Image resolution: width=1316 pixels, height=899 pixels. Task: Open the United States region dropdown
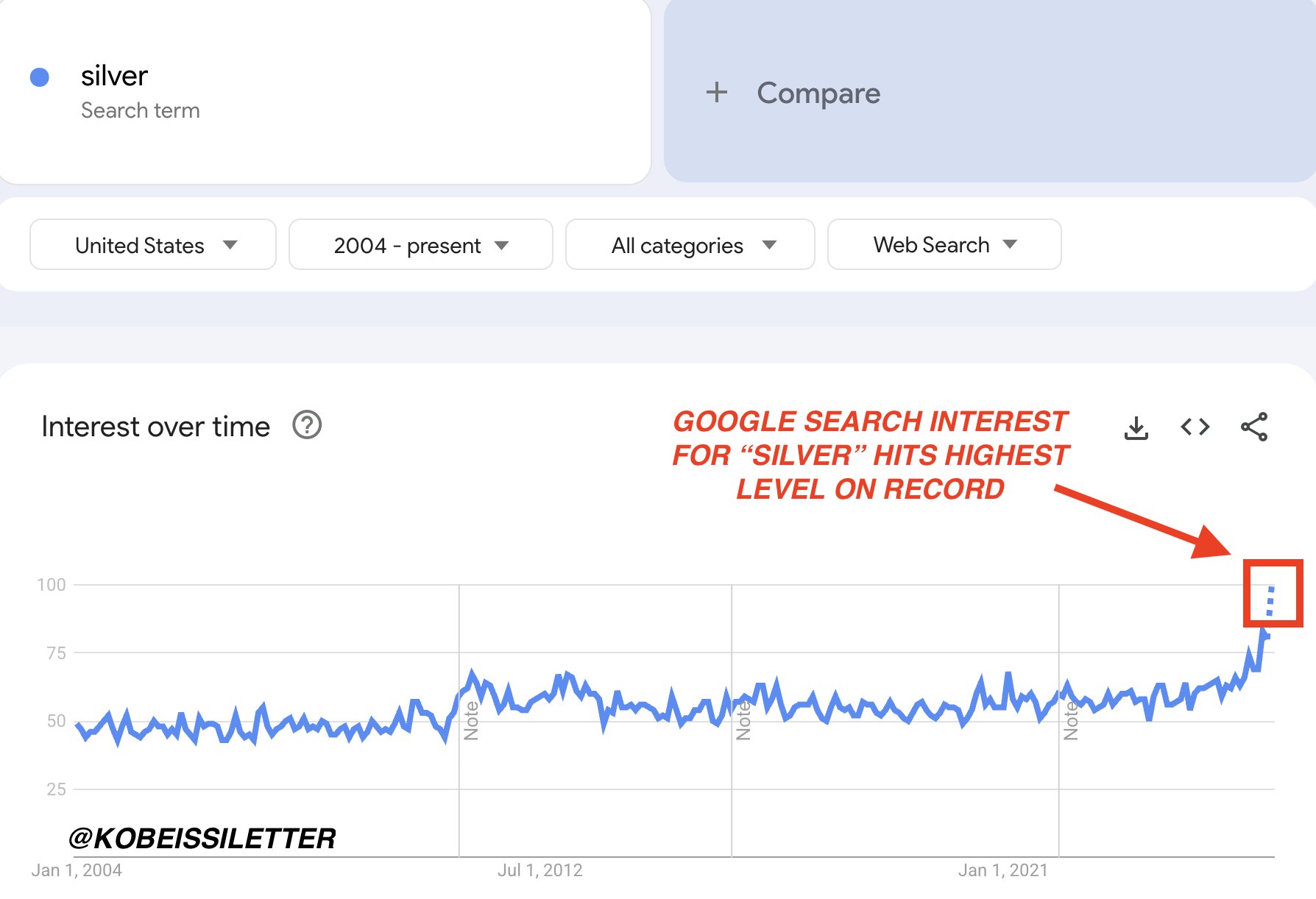(152, 245)
